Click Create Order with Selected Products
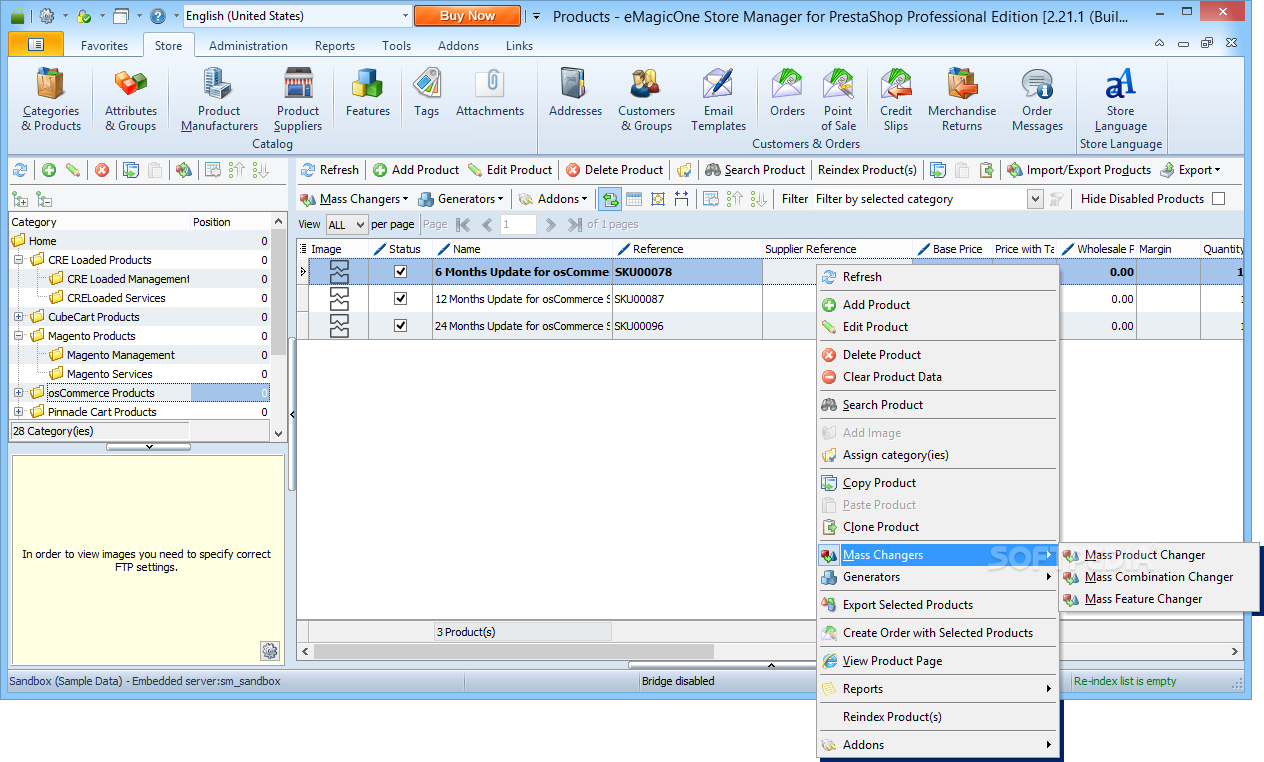 coord(937,633)
